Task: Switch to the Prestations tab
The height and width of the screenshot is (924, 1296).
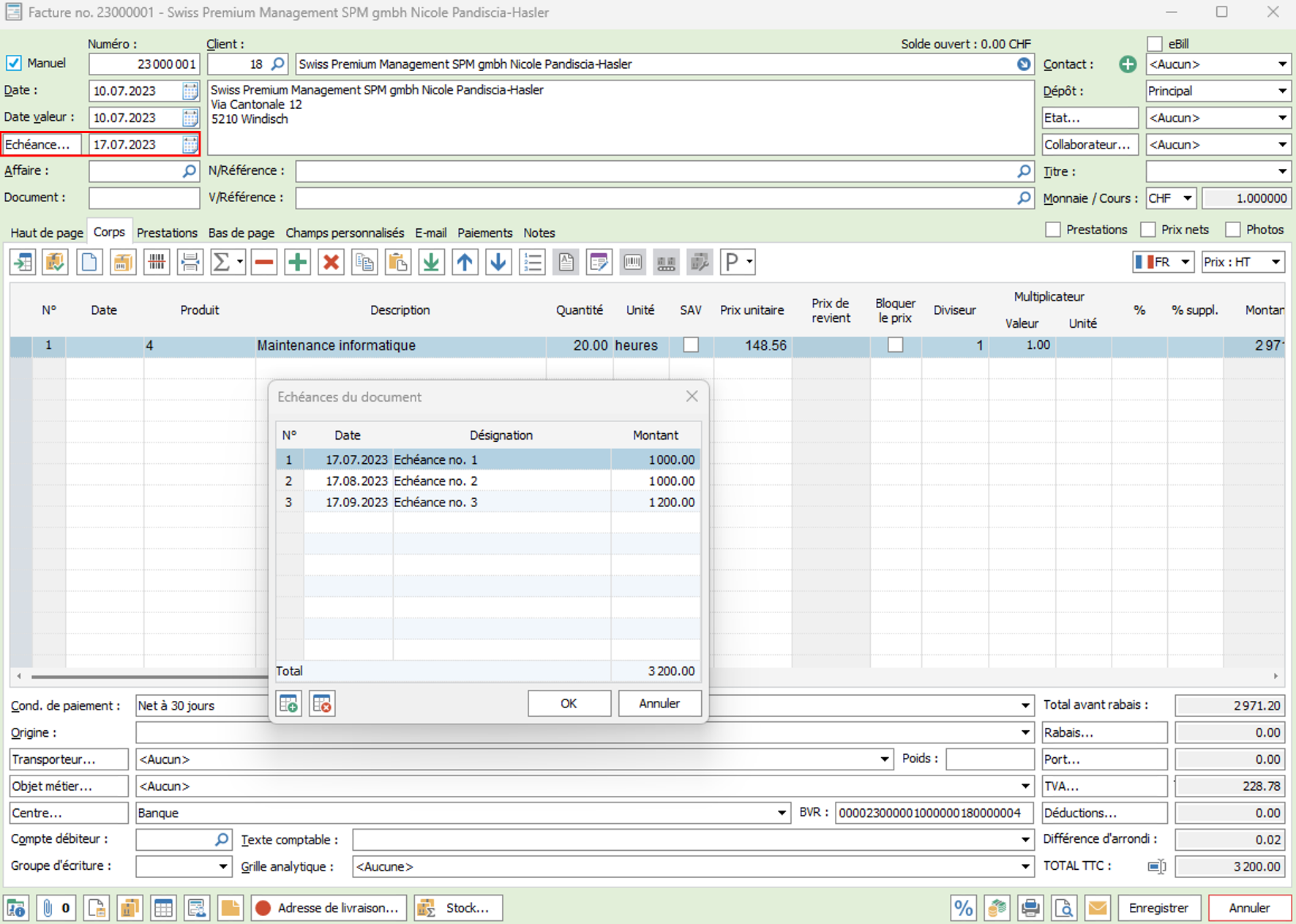Action: (x=167, y=233)
